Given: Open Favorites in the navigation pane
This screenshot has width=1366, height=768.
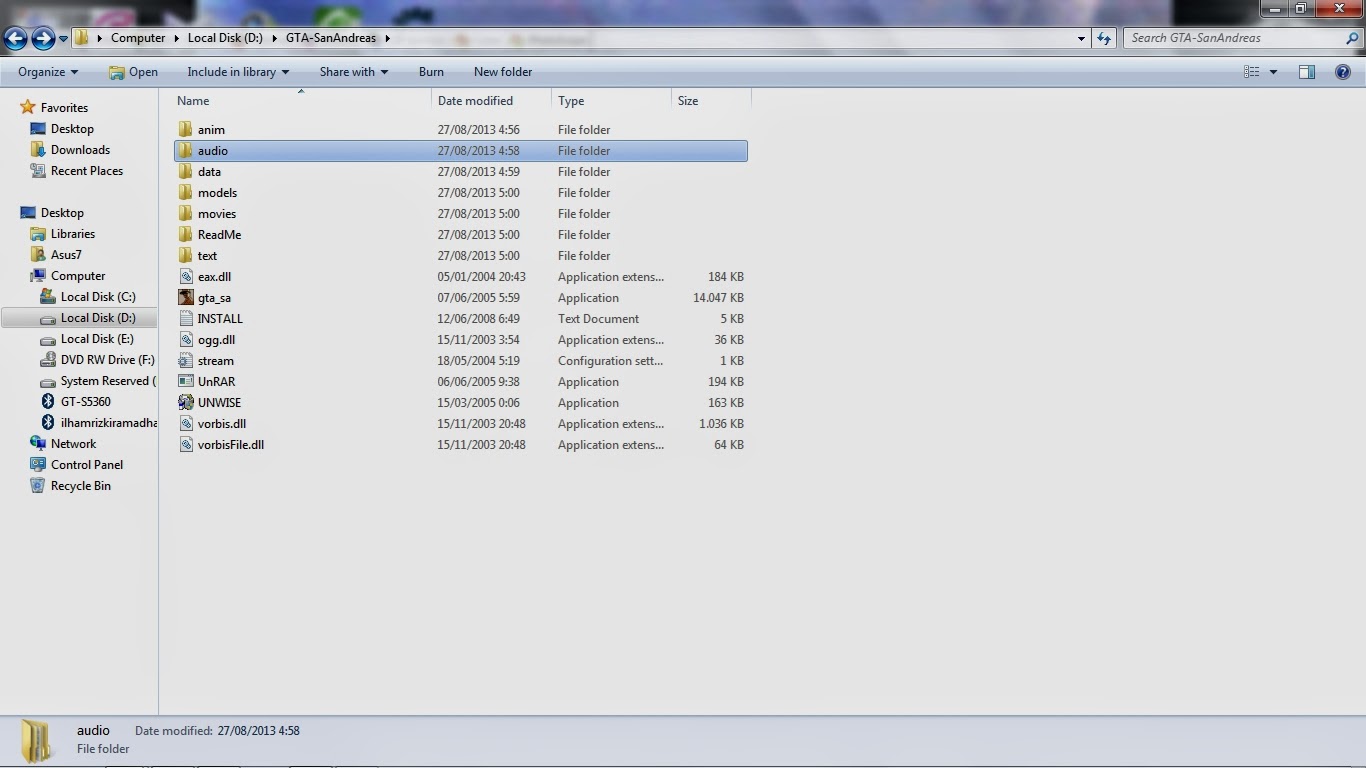Looking at the screenshot, I should (64, 108).
